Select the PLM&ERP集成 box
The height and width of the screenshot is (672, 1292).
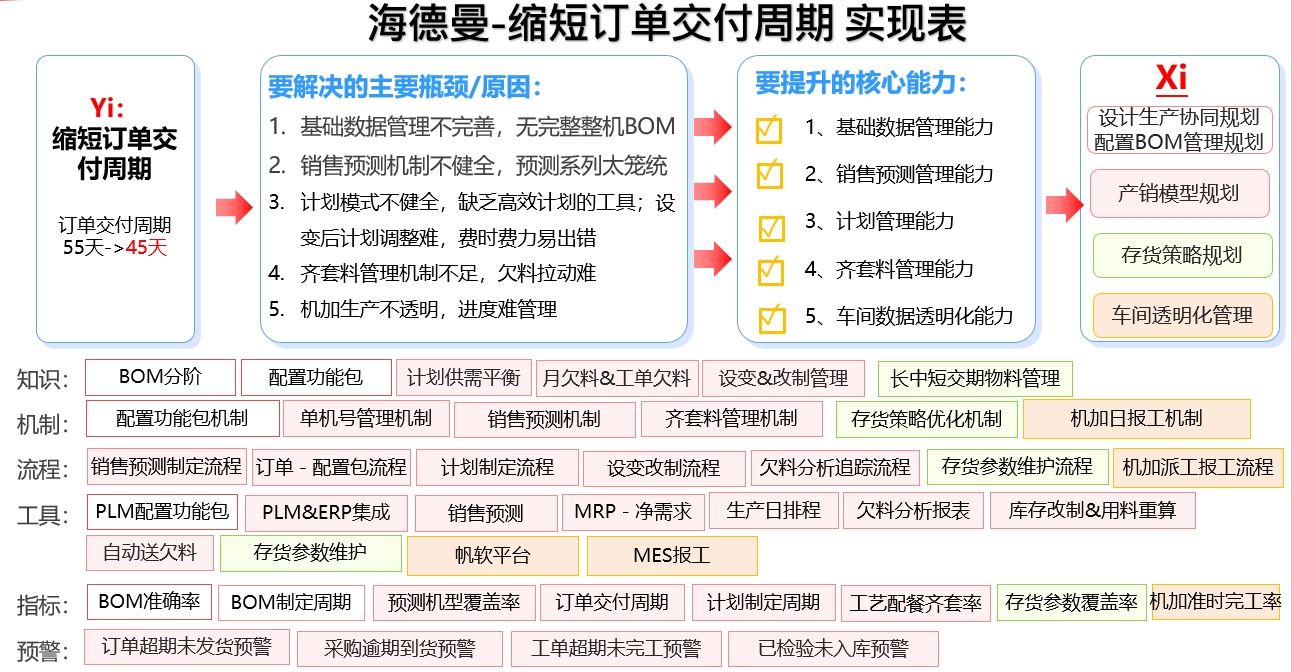326,513
